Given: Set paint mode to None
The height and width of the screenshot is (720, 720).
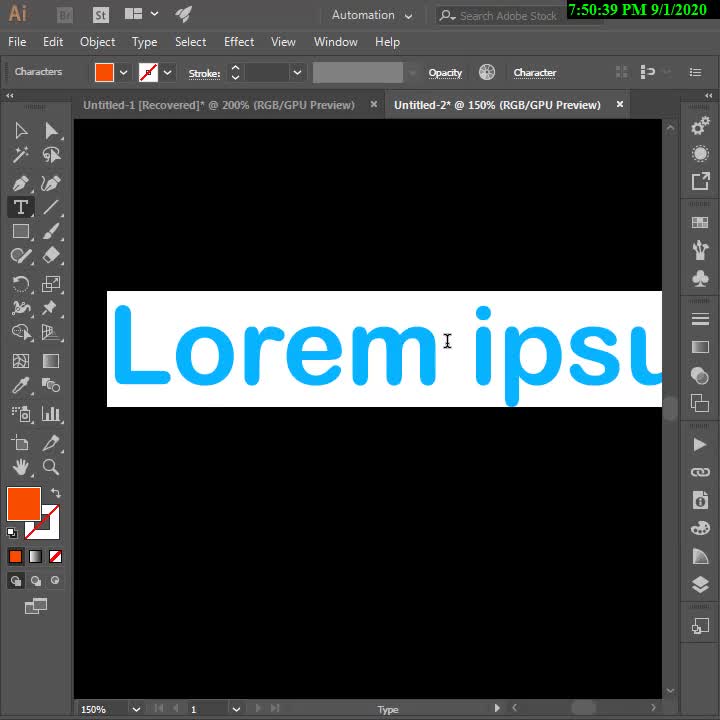Looking at the screenshot, I should [x=56, y=556].
